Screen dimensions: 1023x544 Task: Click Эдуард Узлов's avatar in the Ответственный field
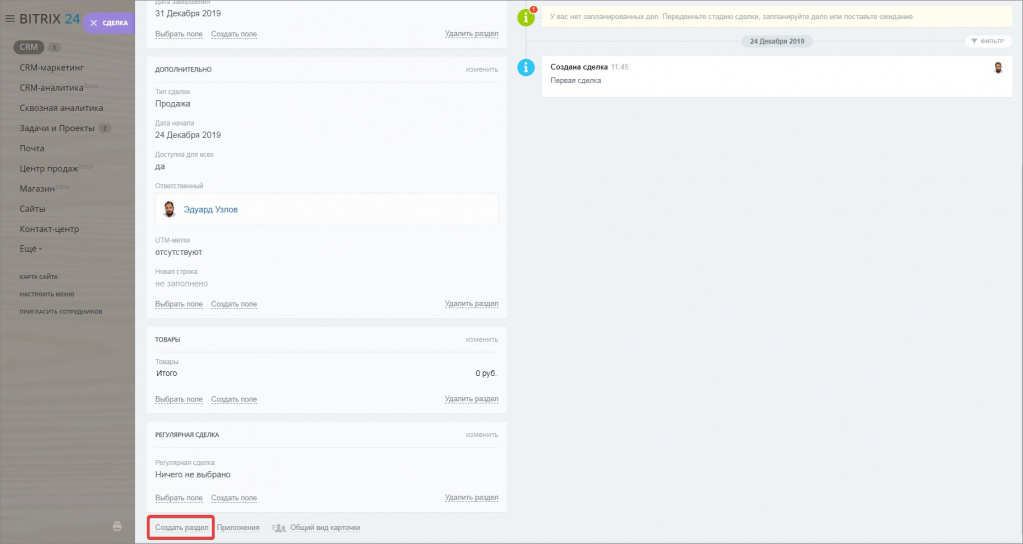point(170,209)
